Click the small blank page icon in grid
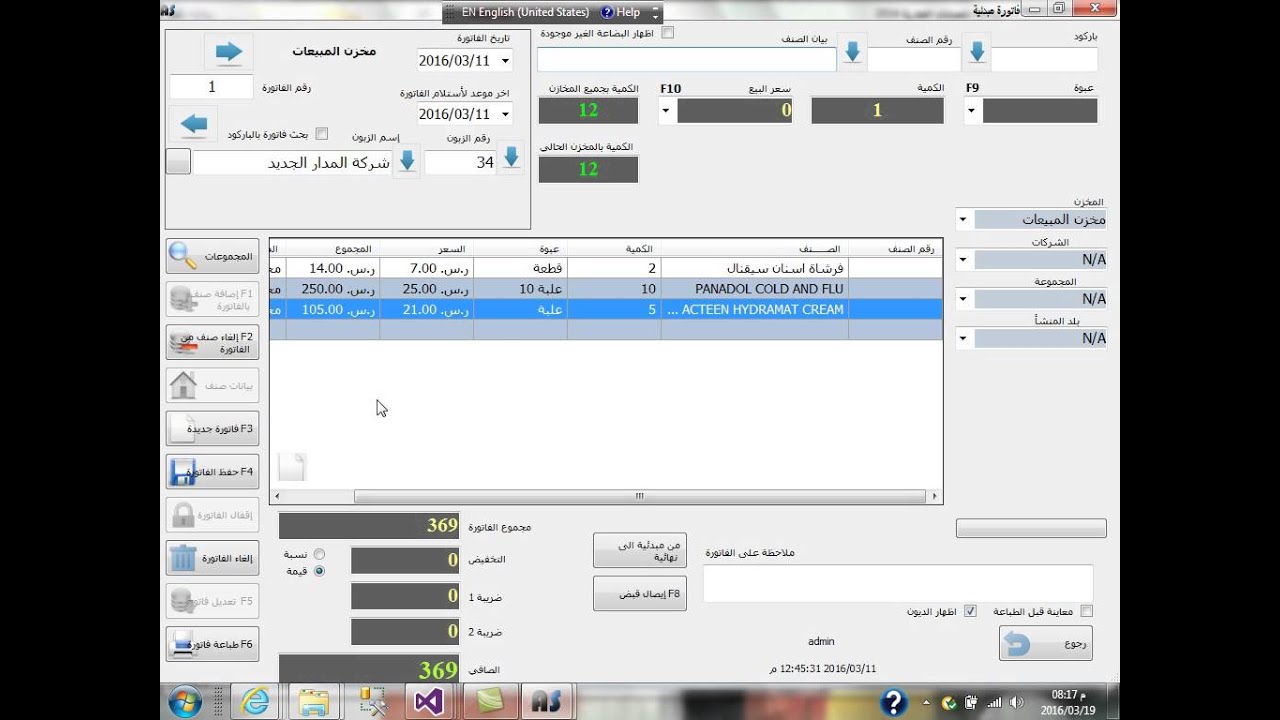Image resolution: width=1280 pixels, height=720 pixels. point(291,466)
